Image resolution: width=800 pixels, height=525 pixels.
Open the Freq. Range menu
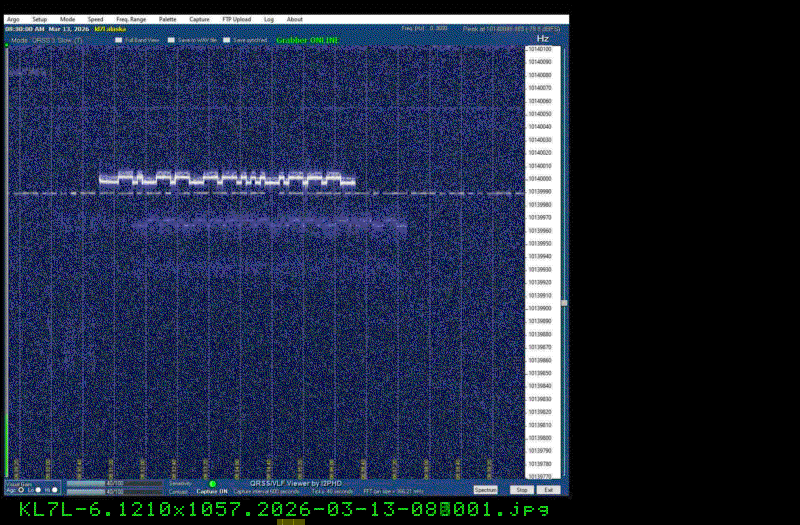130,19
